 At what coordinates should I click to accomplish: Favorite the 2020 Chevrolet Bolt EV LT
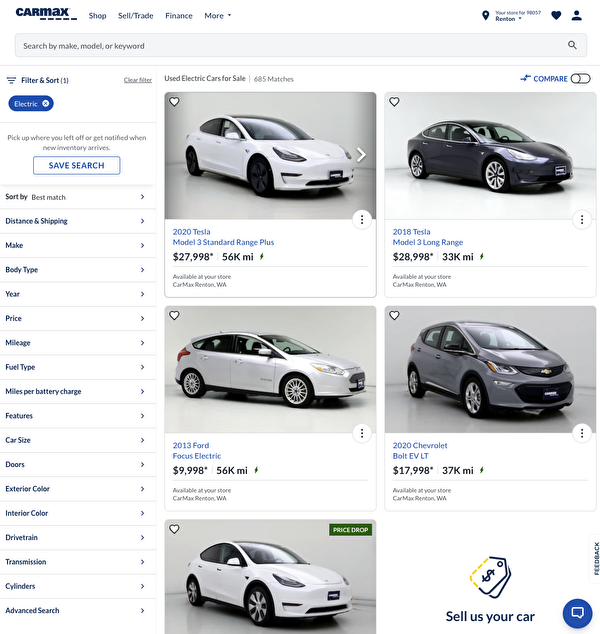click(x=394, y=315)
